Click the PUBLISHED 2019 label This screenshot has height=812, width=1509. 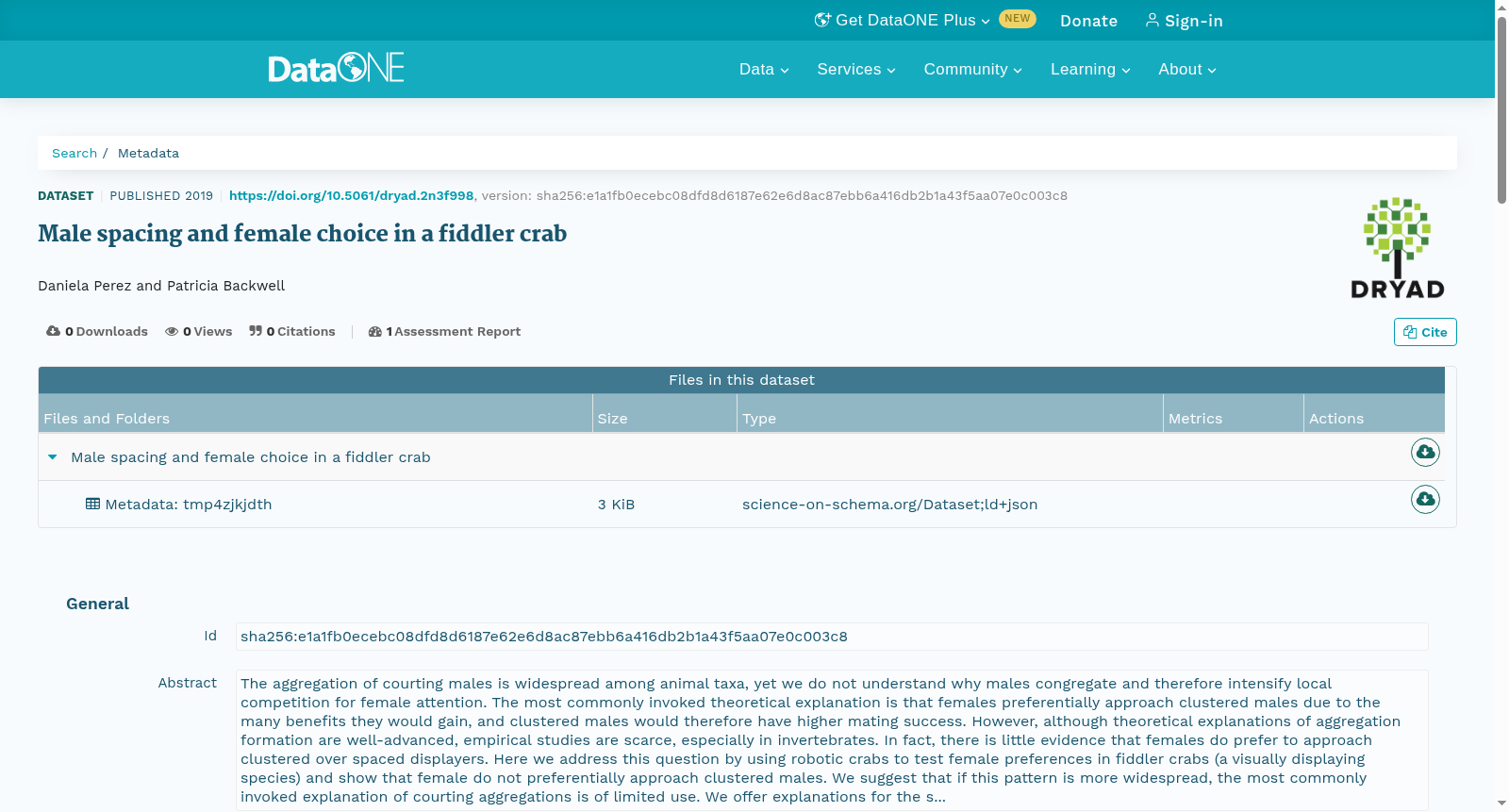pyautogui.click(x=161, y=196)
